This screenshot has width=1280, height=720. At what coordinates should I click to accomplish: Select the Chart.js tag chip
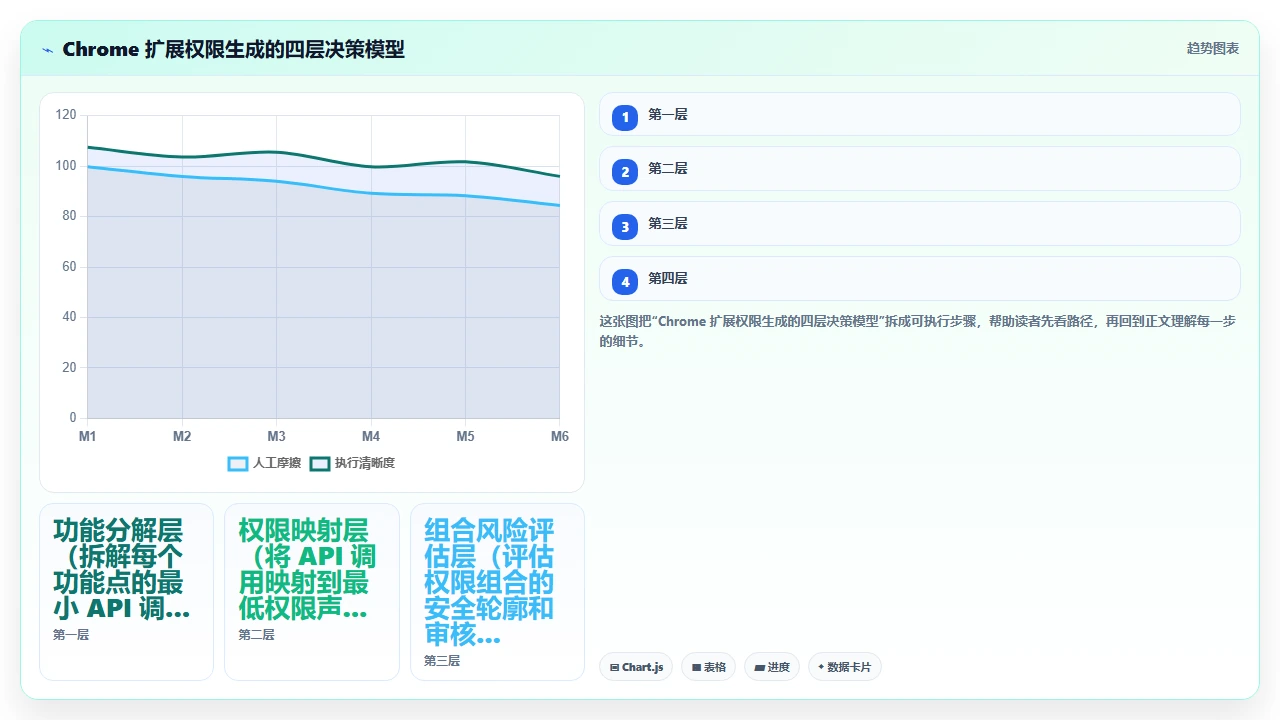click(636, 667)
